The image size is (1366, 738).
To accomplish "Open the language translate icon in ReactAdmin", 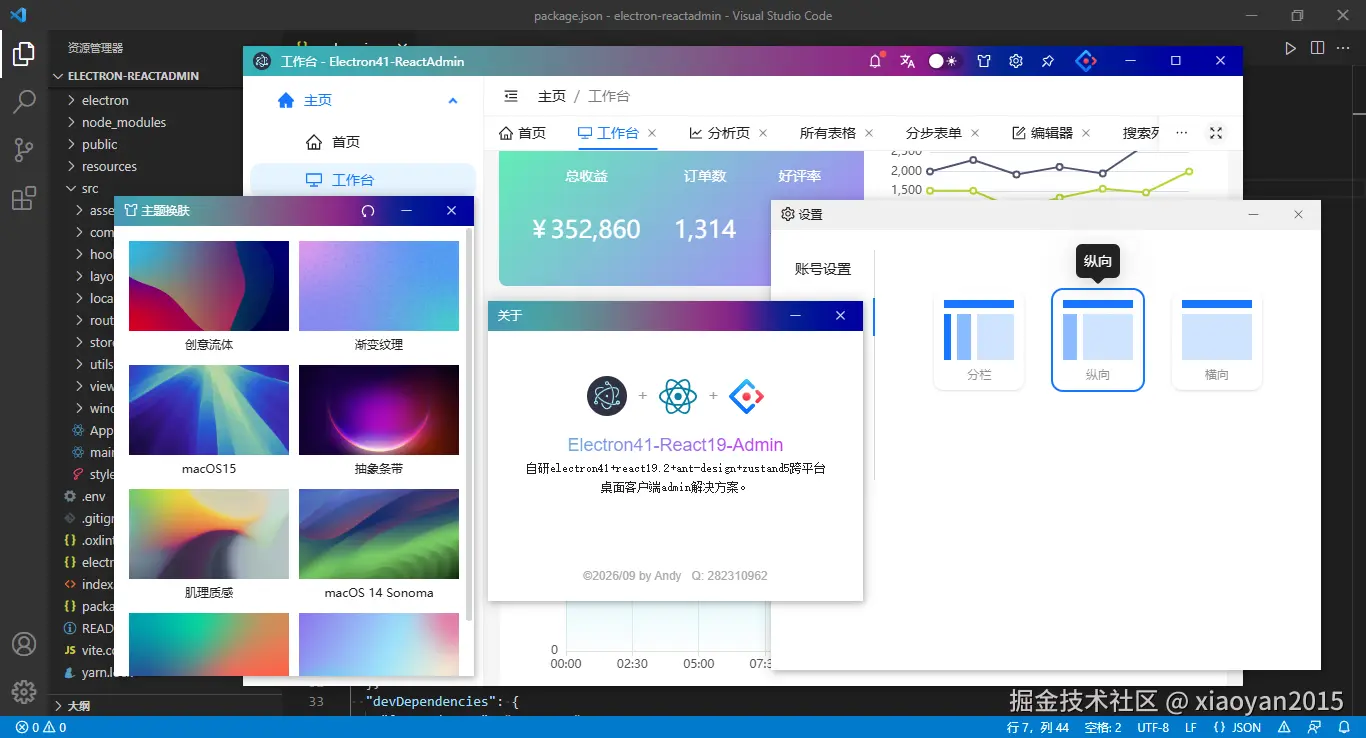I will (907, 61).
